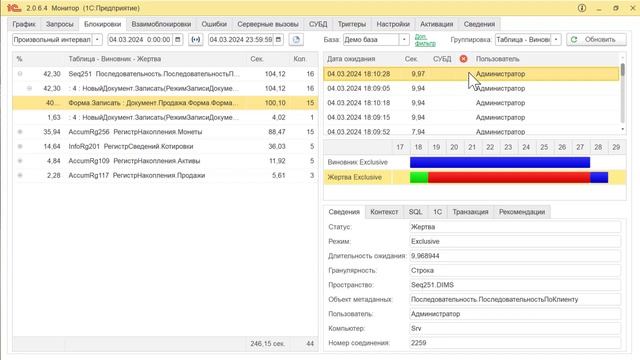The image size is (640, 360).
Task: Click the blue Виновник Exclusive timeline bar
Action: click(x=500, y=162)
